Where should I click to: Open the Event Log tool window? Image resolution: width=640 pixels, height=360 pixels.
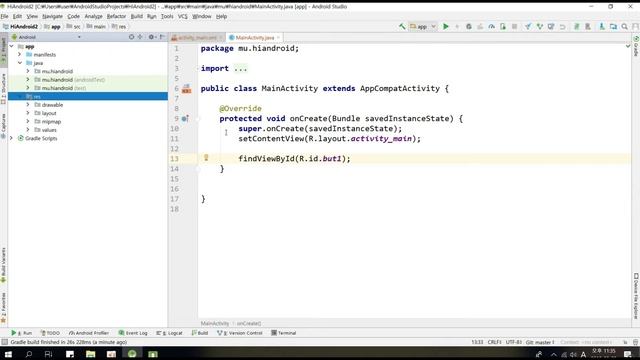pyautogui.click(x=133, y=333)
